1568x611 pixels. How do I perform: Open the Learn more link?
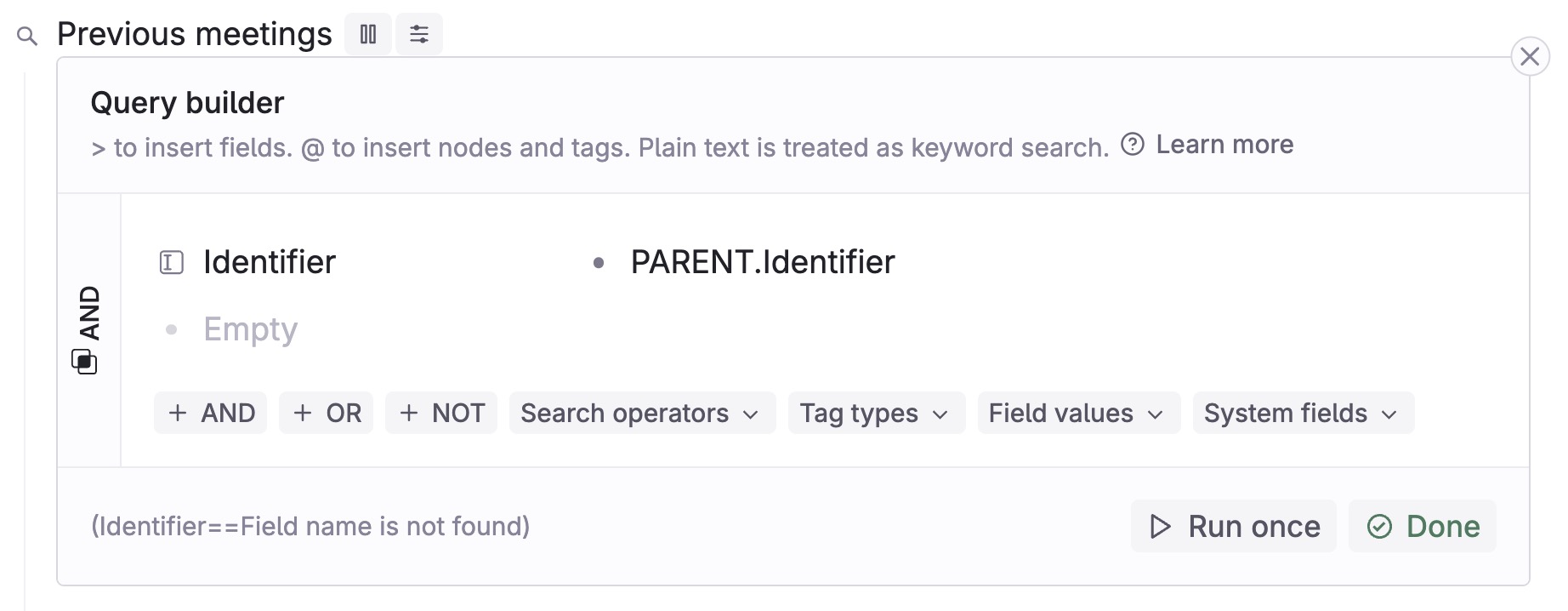(1224, 145)
